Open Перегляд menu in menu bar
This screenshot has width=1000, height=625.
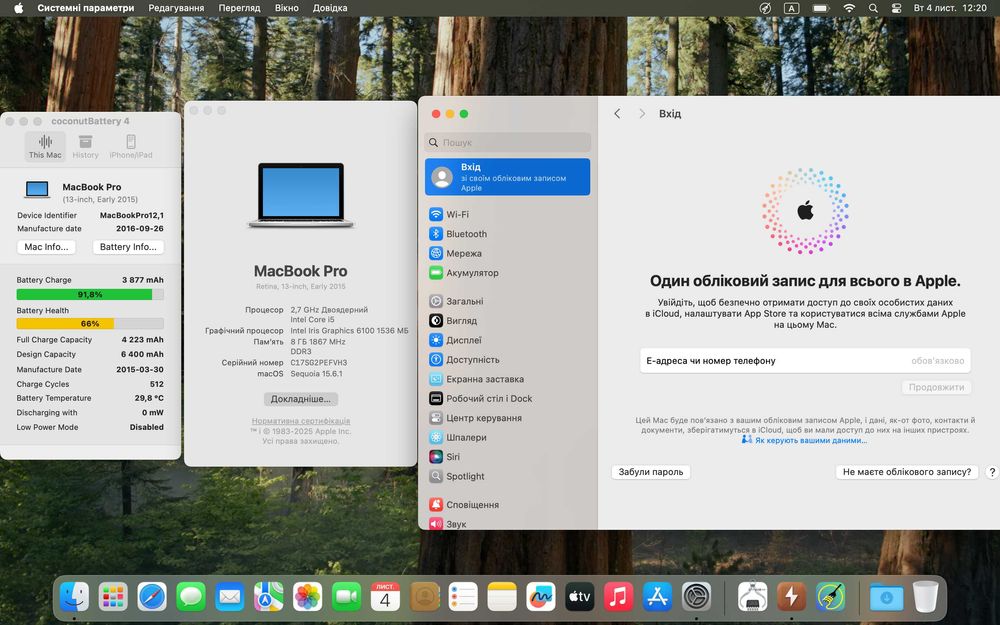239,8
